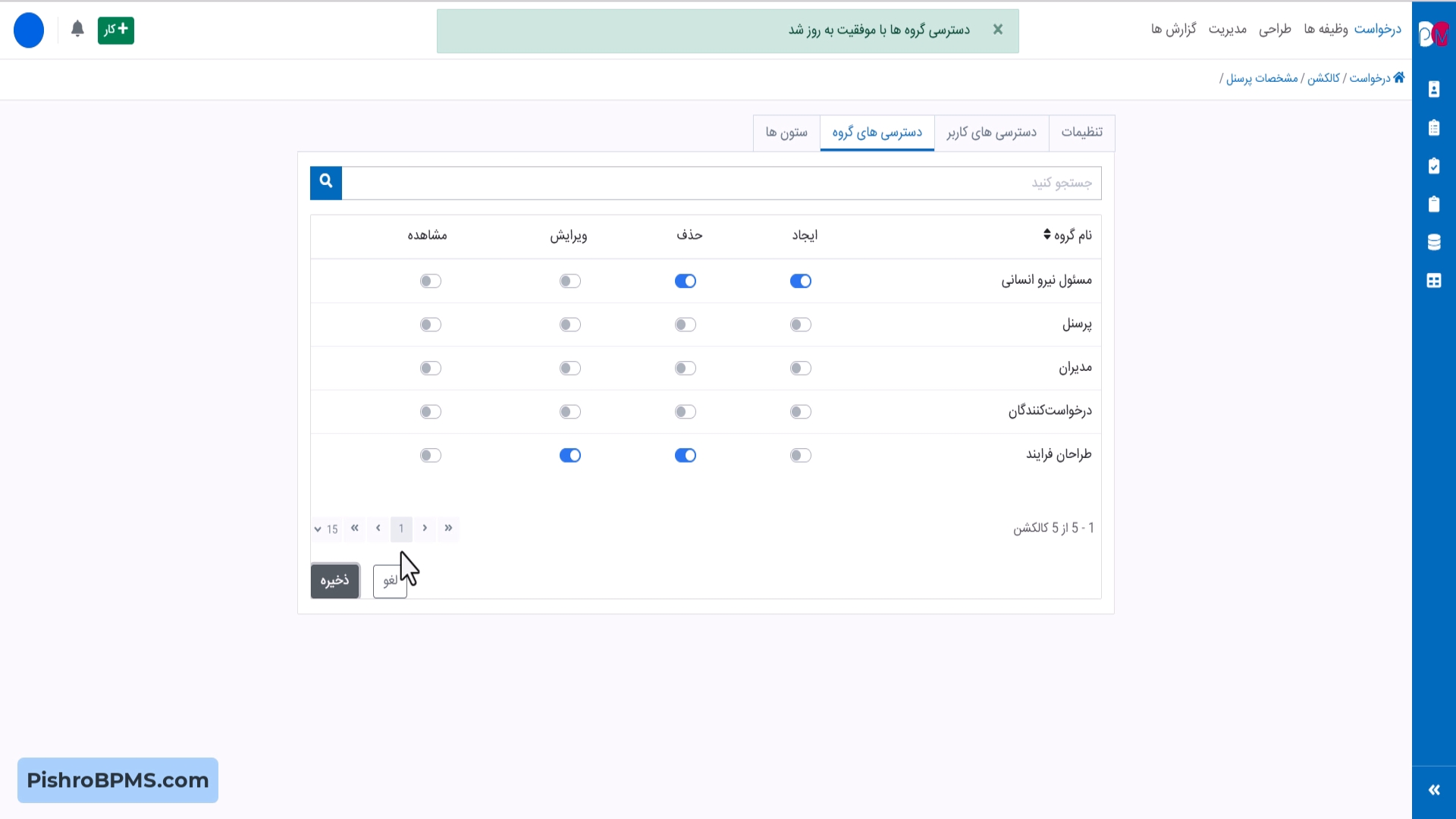Click the clipboard check icon in sidebar
Viewport: 1456px width, 819px height.
tap(1433, 166)
